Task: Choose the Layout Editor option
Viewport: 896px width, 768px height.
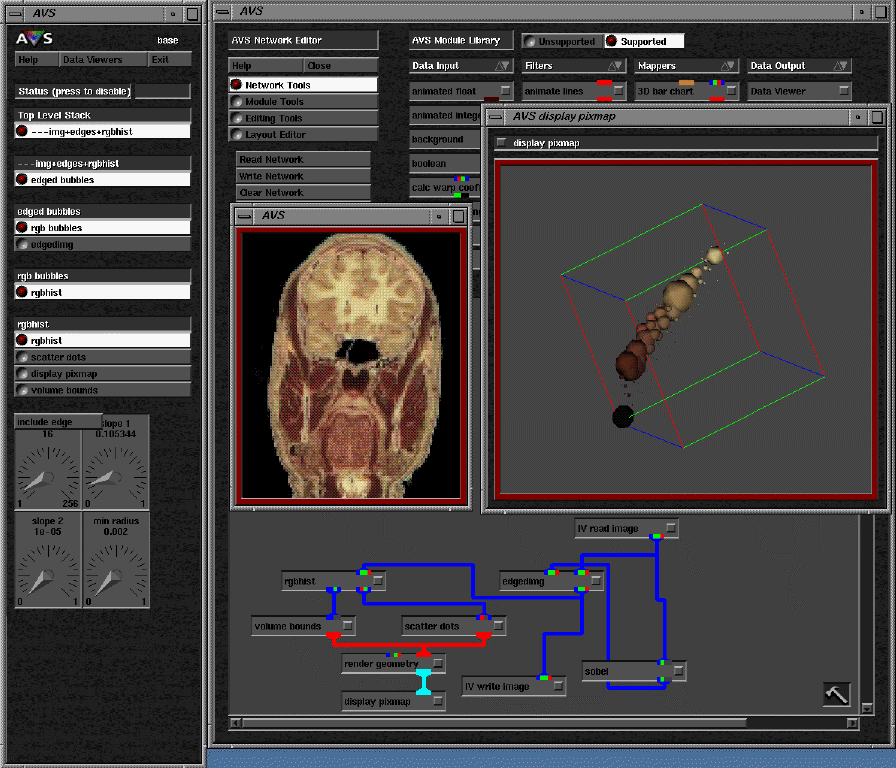Action: point(303,134)
